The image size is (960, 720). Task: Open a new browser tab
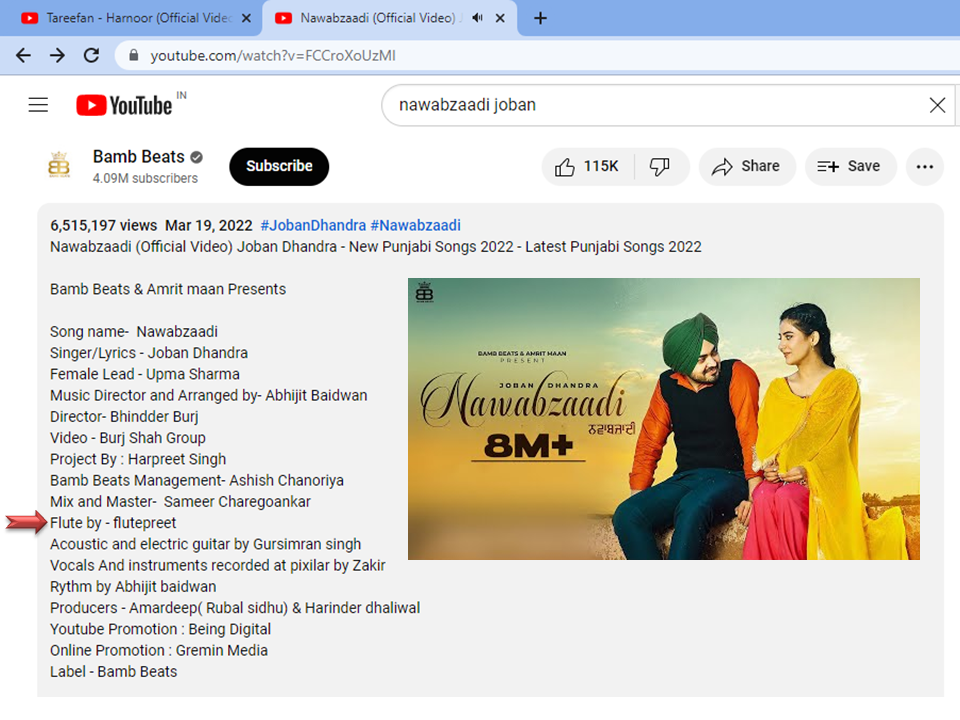pyautogui.click(x=540, y=18)
